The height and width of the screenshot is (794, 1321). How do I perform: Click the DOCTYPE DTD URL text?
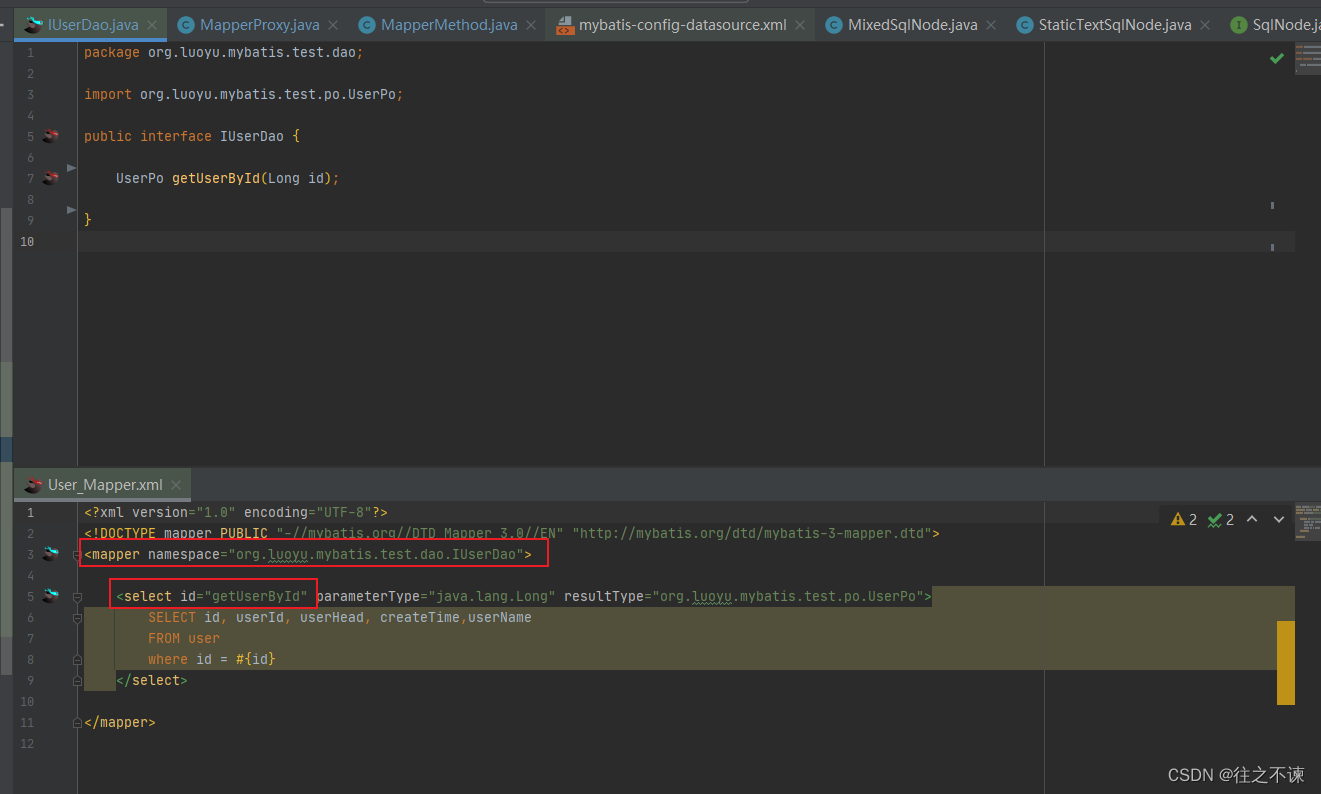tap(752, 533)
